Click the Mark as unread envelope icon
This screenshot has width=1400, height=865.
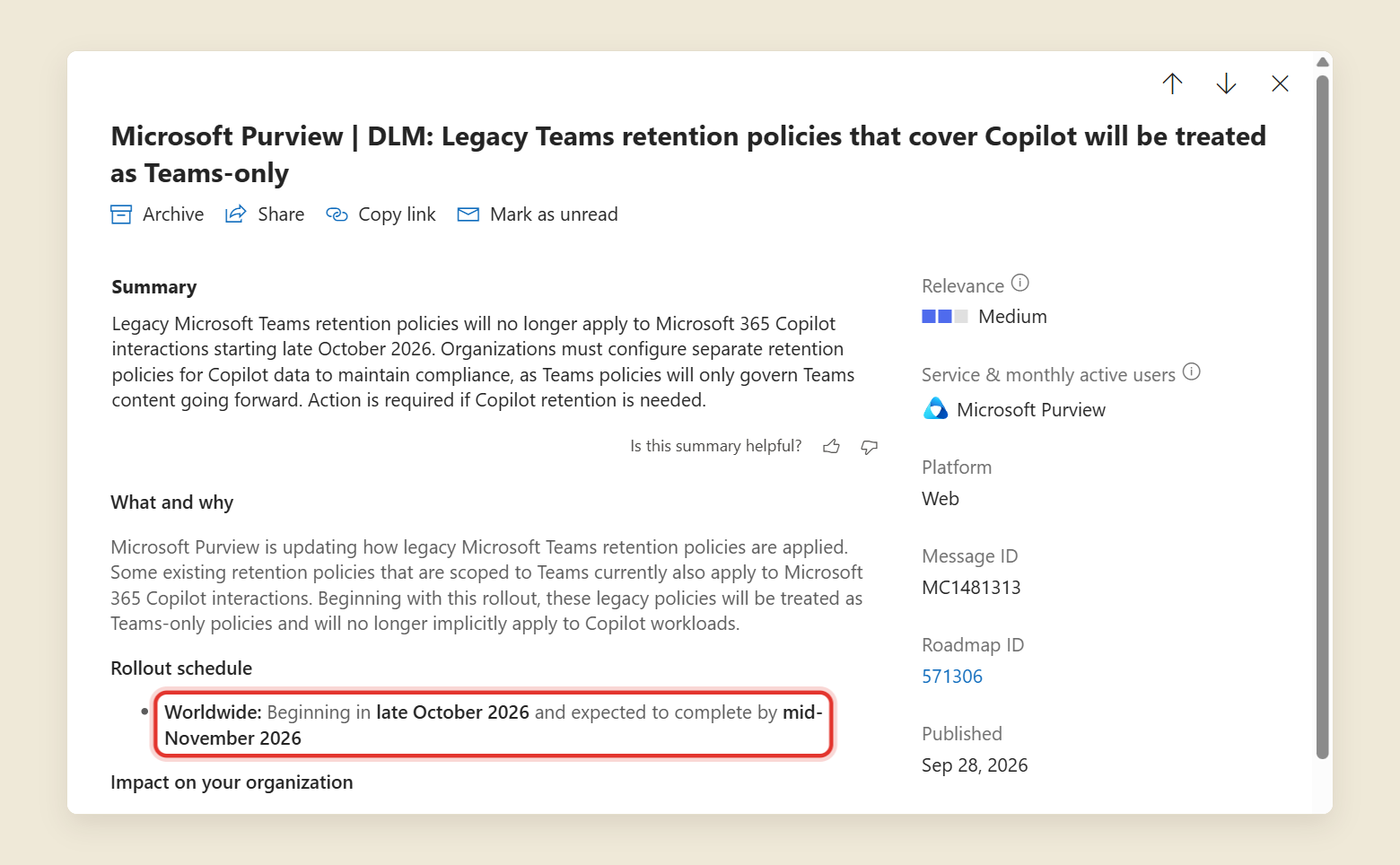(468, 214)
